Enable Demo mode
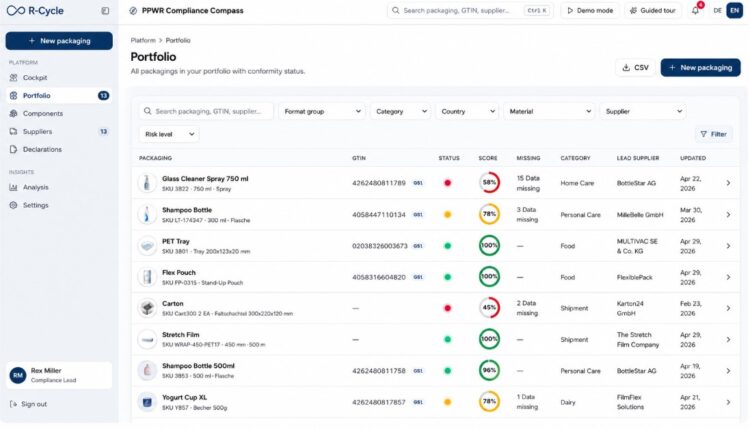The image size is (750, 430). (x=590, y=11)
